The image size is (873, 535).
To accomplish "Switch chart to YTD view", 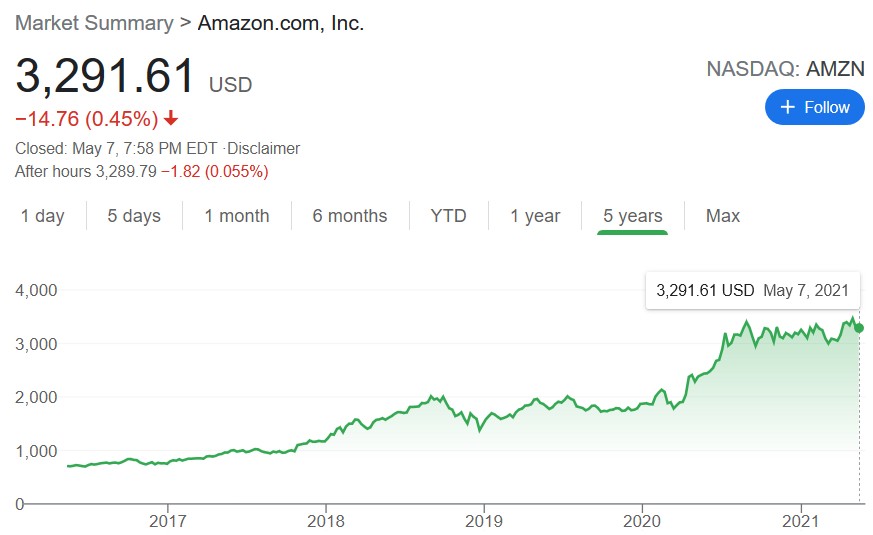I will coord(449,216).
